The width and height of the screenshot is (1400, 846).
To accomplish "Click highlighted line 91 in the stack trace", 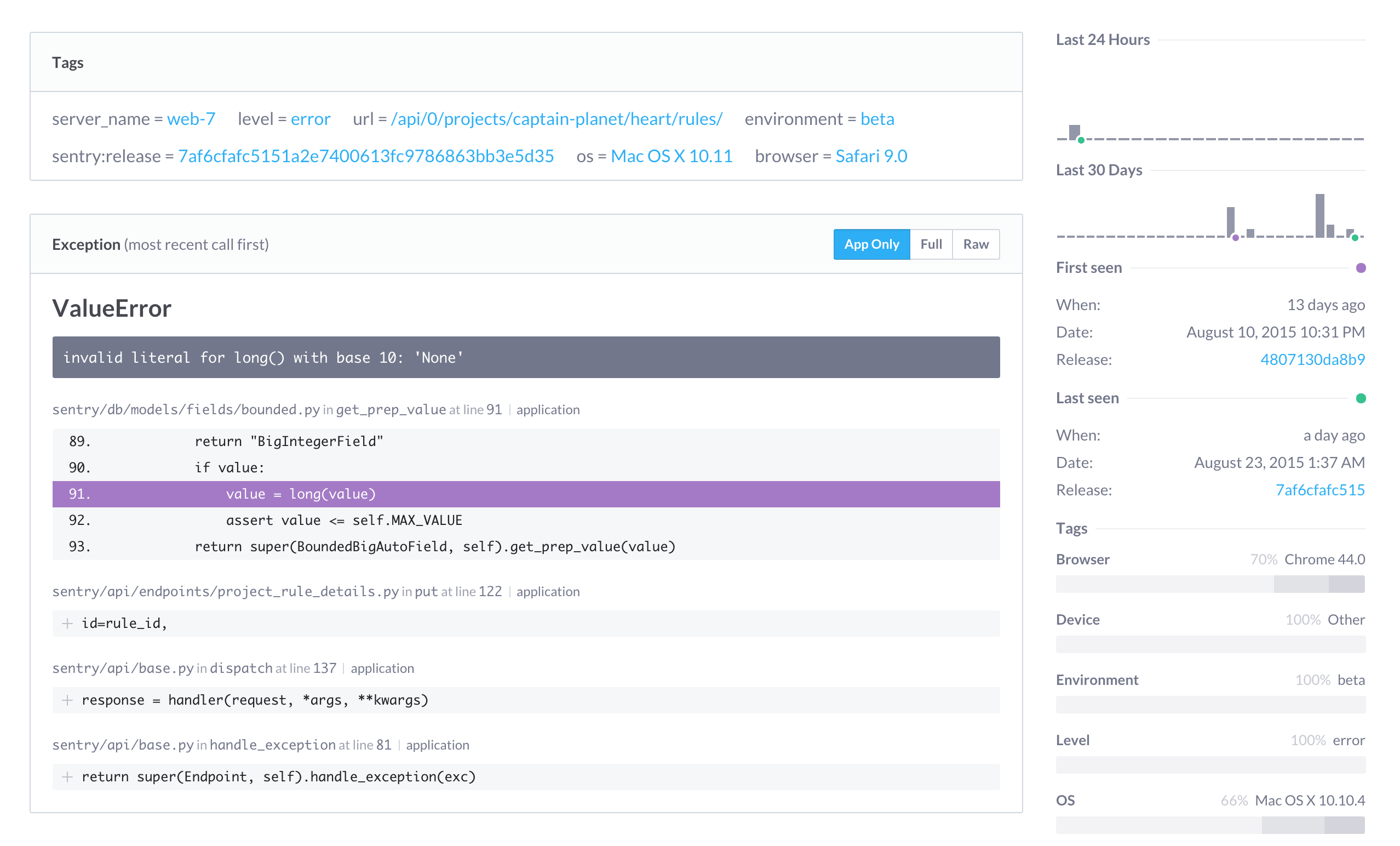I will 526,494.
